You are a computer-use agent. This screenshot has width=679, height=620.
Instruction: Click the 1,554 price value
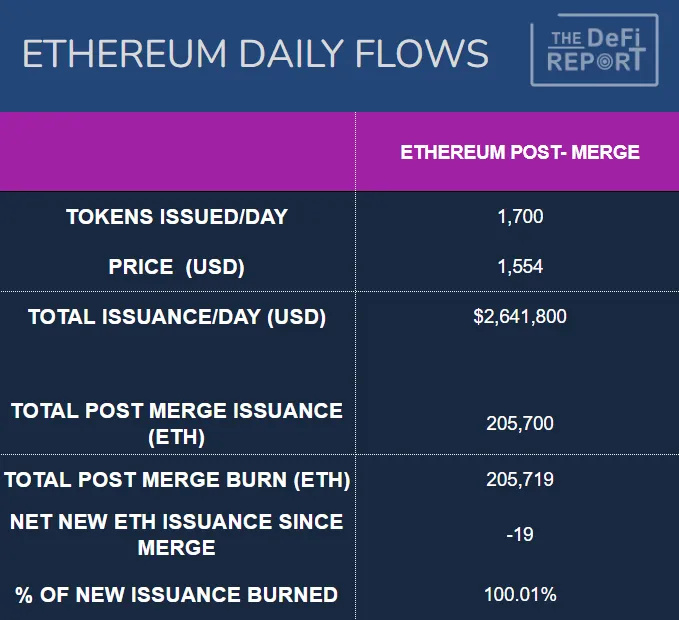tap(520, 267)
